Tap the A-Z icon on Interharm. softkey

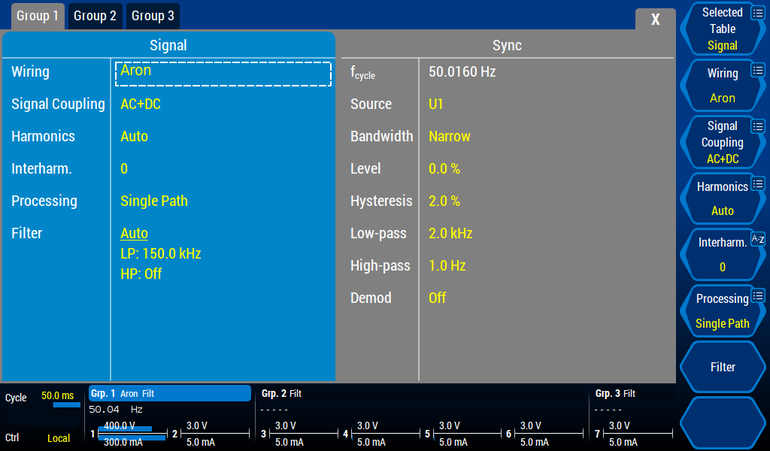(758, 239)
